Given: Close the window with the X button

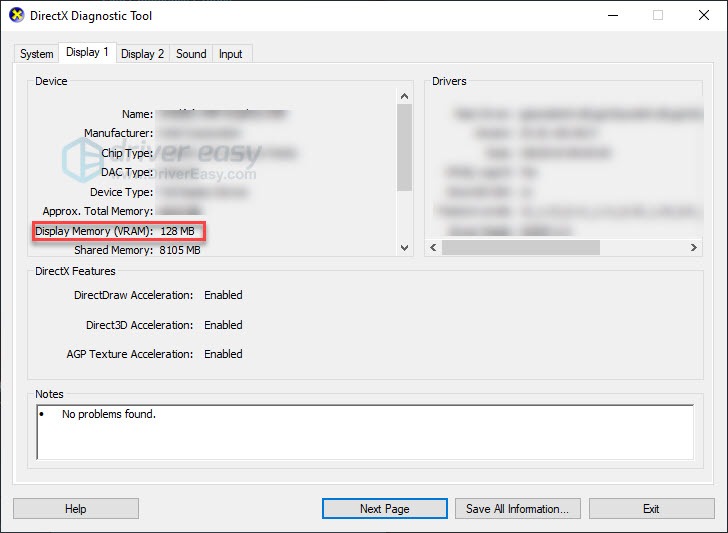Looking at the screenshot, I should (704, 15).
